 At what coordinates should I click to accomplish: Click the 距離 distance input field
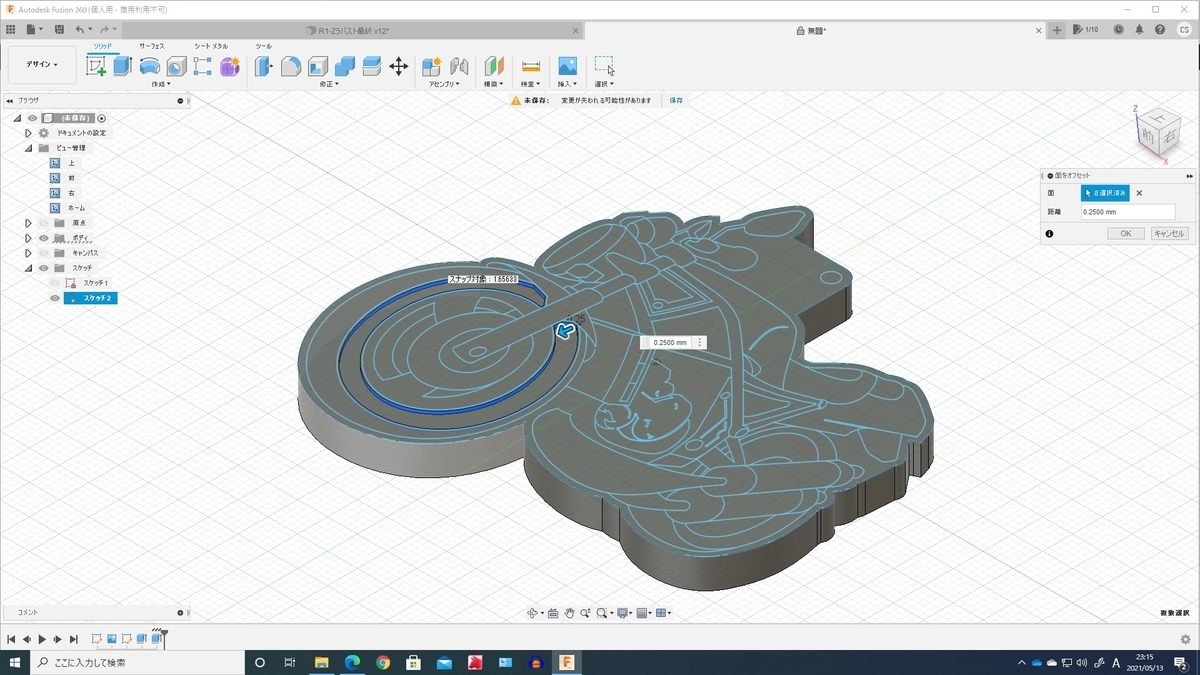point(1126,212)
